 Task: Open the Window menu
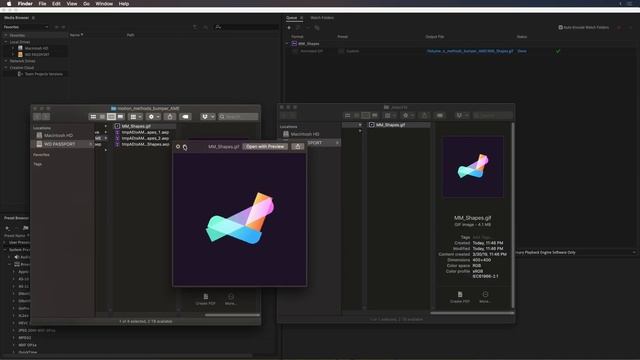pyautogui.click(x=104, y=4)
